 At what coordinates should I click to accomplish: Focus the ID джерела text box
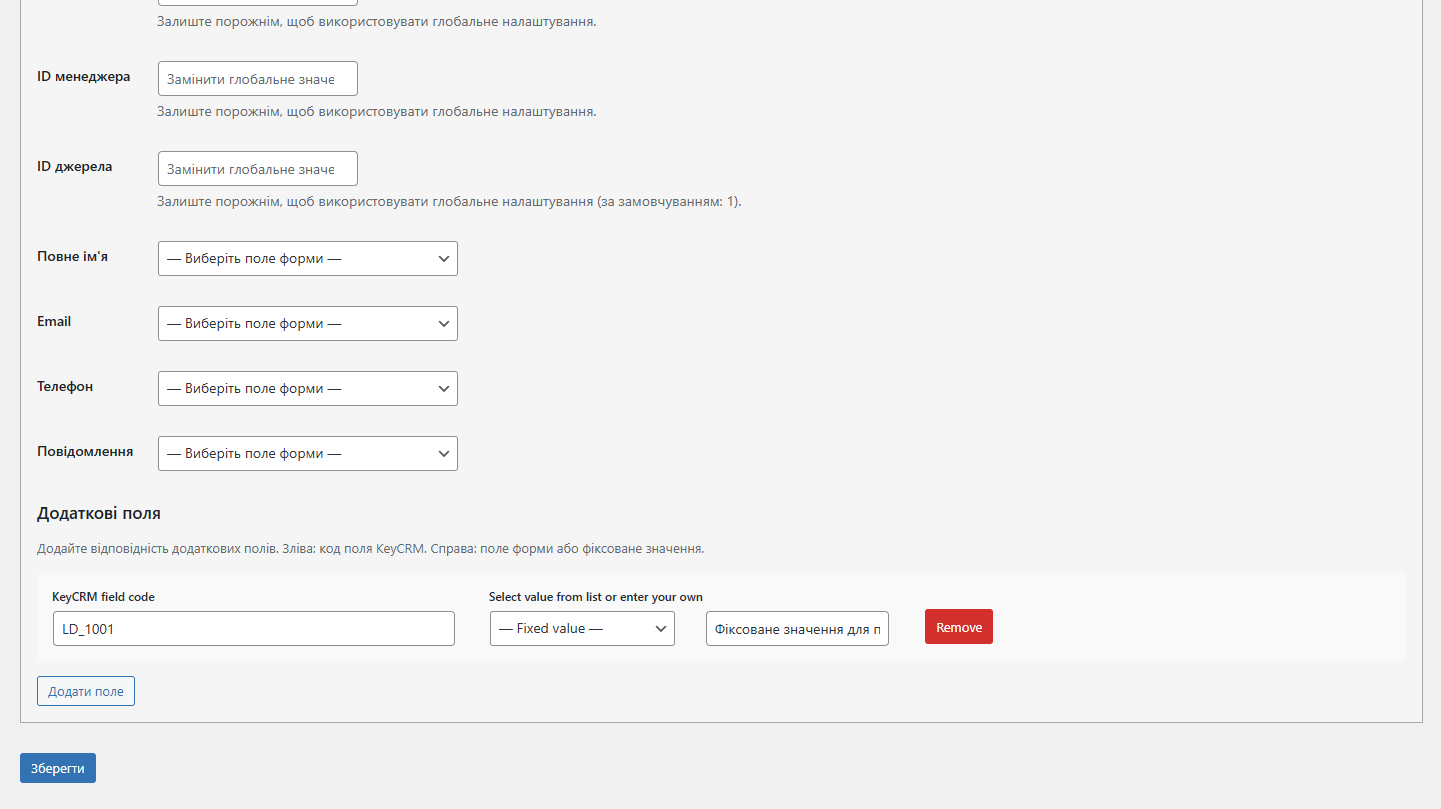[x=257, y=169]
